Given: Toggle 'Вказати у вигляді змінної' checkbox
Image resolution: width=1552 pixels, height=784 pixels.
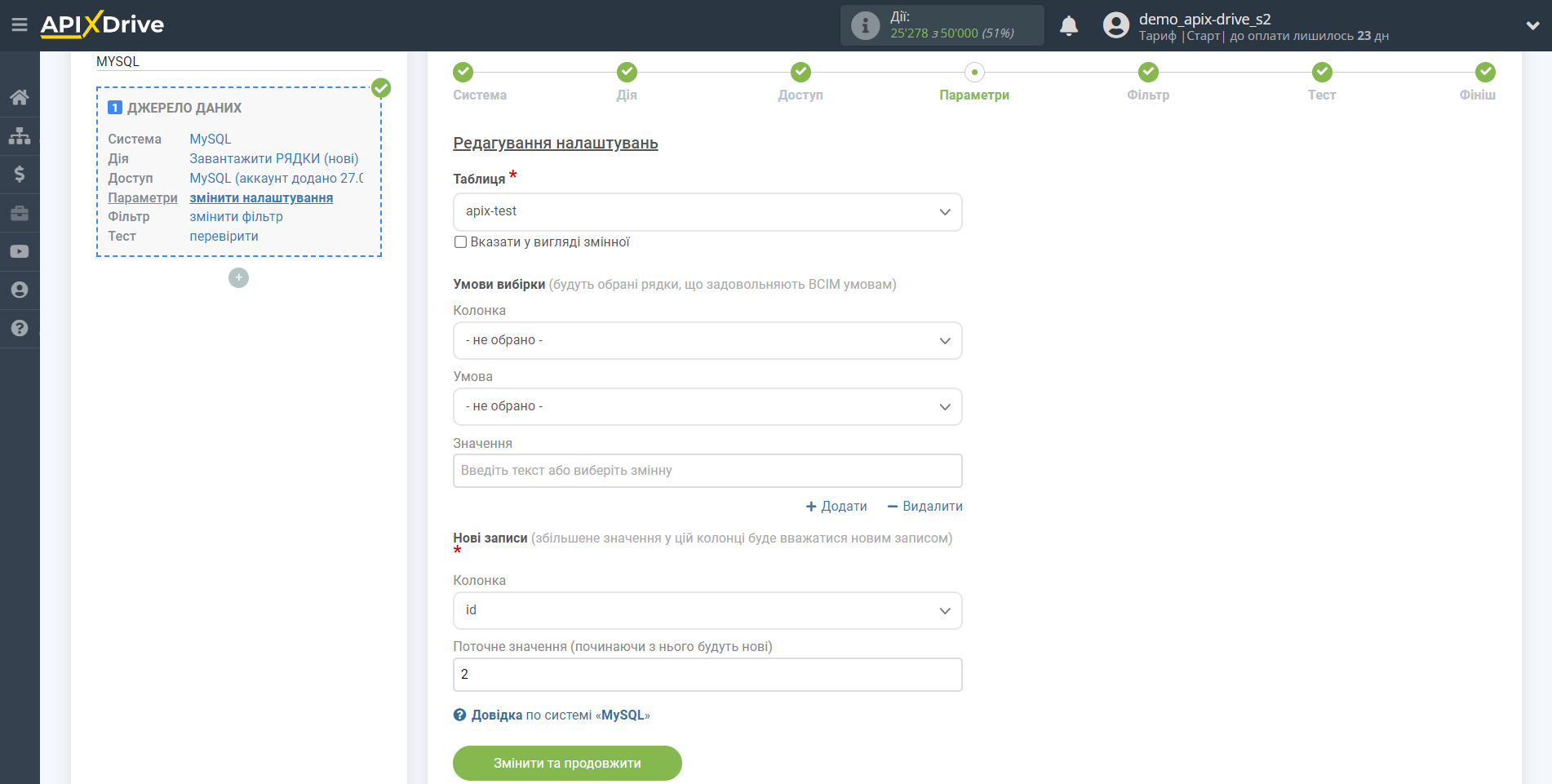Looking at the screenshot, I should click(x=460, y=242).
